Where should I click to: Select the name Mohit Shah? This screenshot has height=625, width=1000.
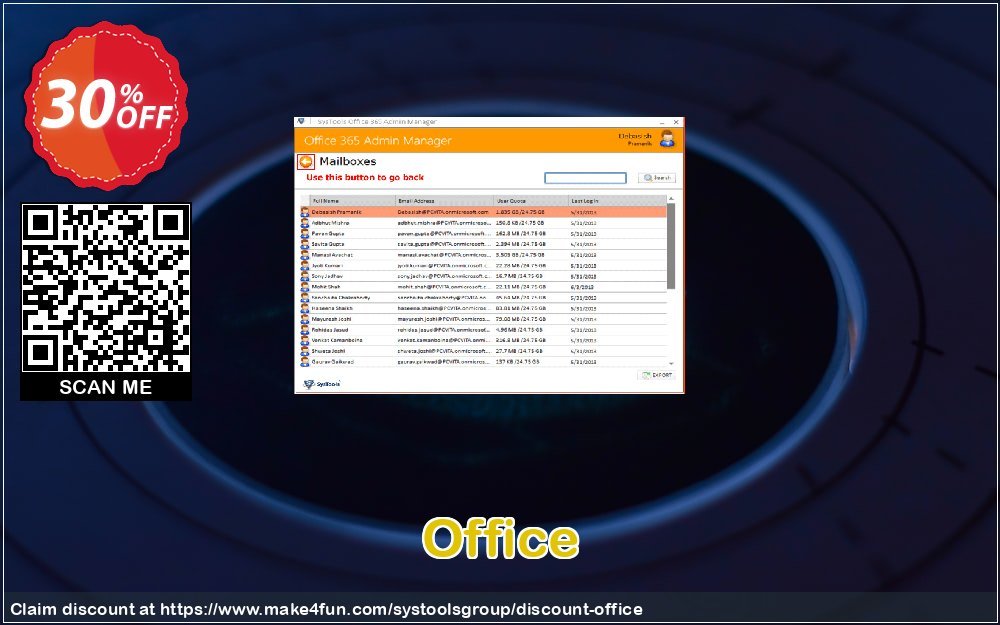click(x=326, y=287)
